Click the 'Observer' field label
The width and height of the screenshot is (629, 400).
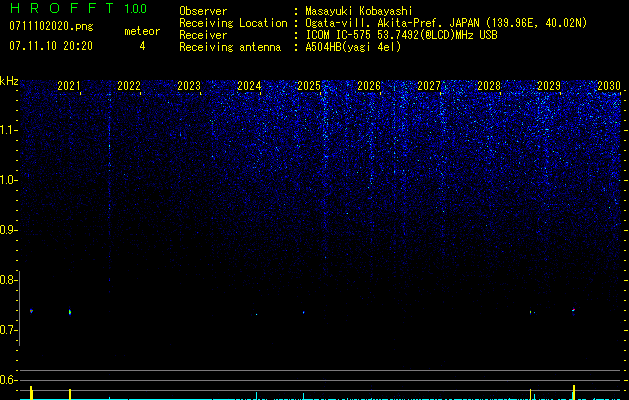coord(203,11)
